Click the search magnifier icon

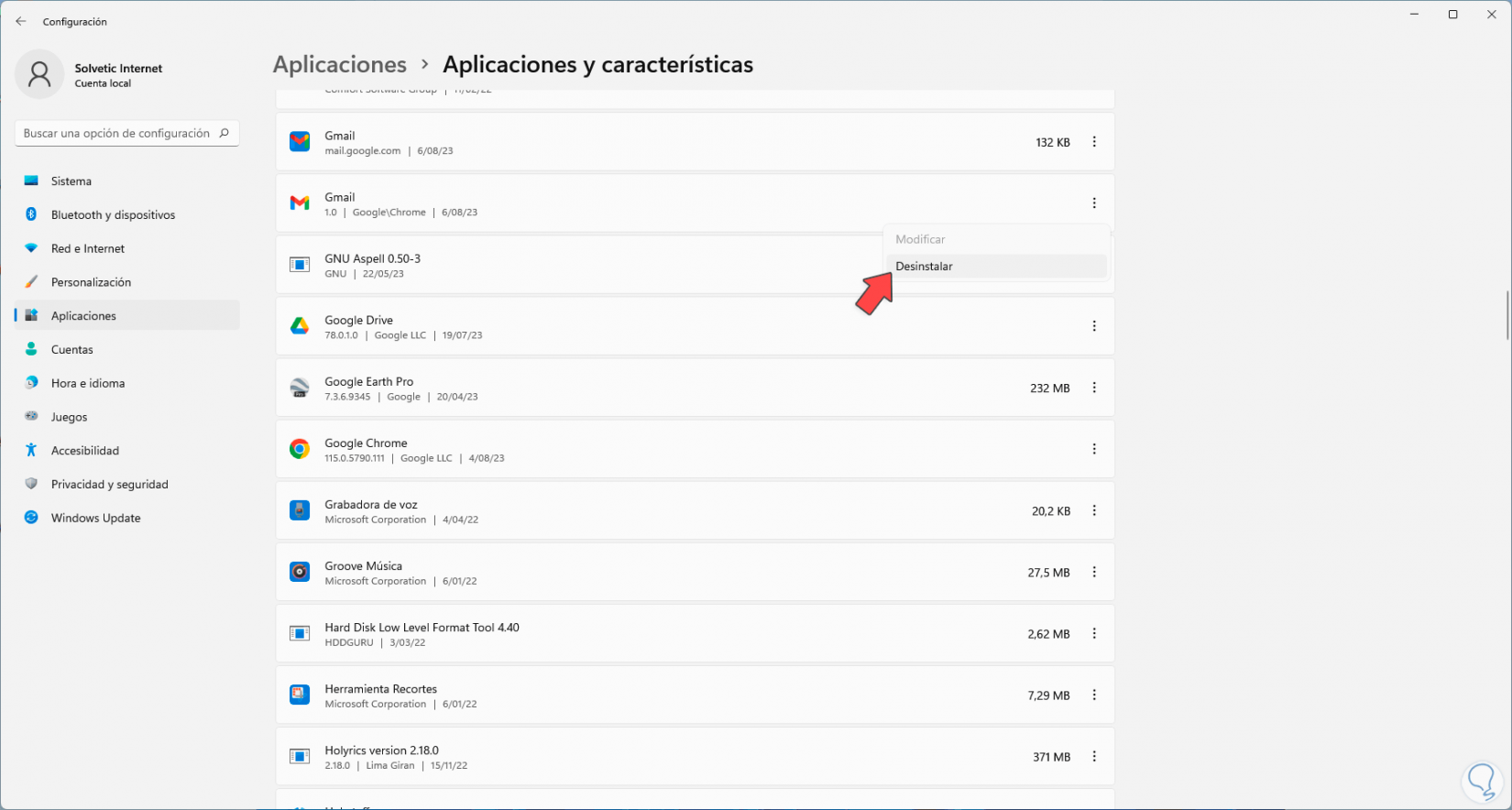coord(224,133)
